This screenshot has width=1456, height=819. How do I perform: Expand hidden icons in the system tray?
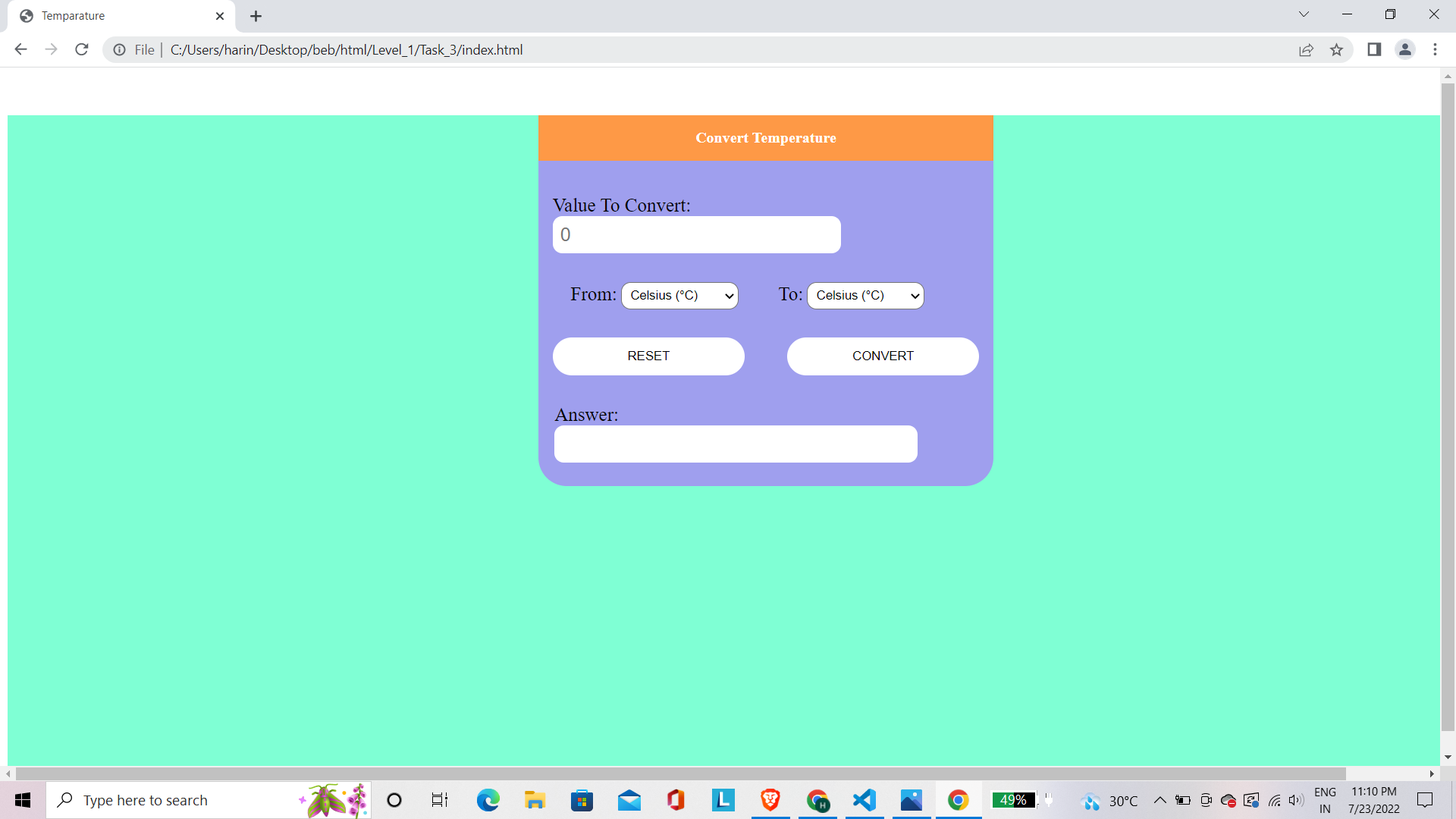(x=1159, y=800)
